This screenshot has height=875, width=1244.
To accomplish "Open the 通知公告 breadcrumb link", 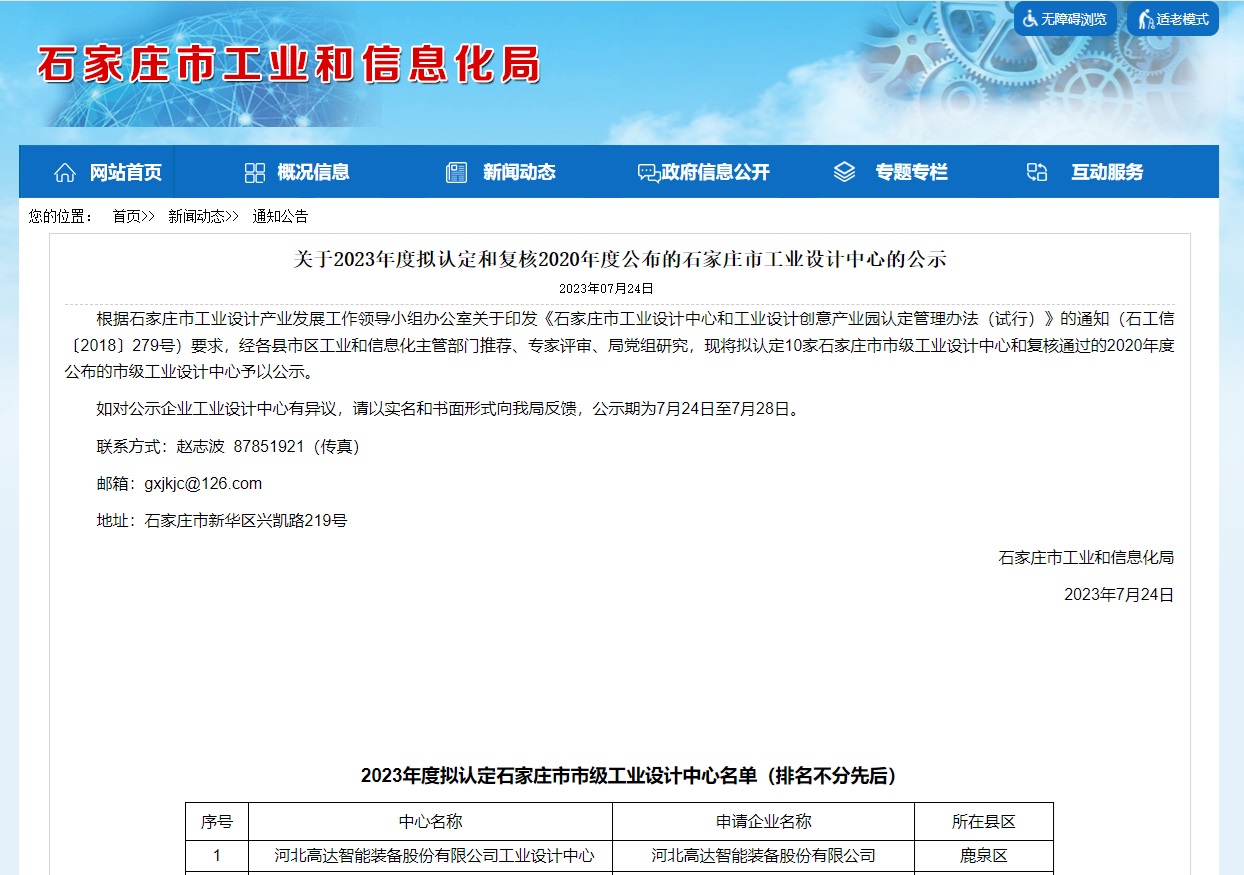I will pos(280,216).
